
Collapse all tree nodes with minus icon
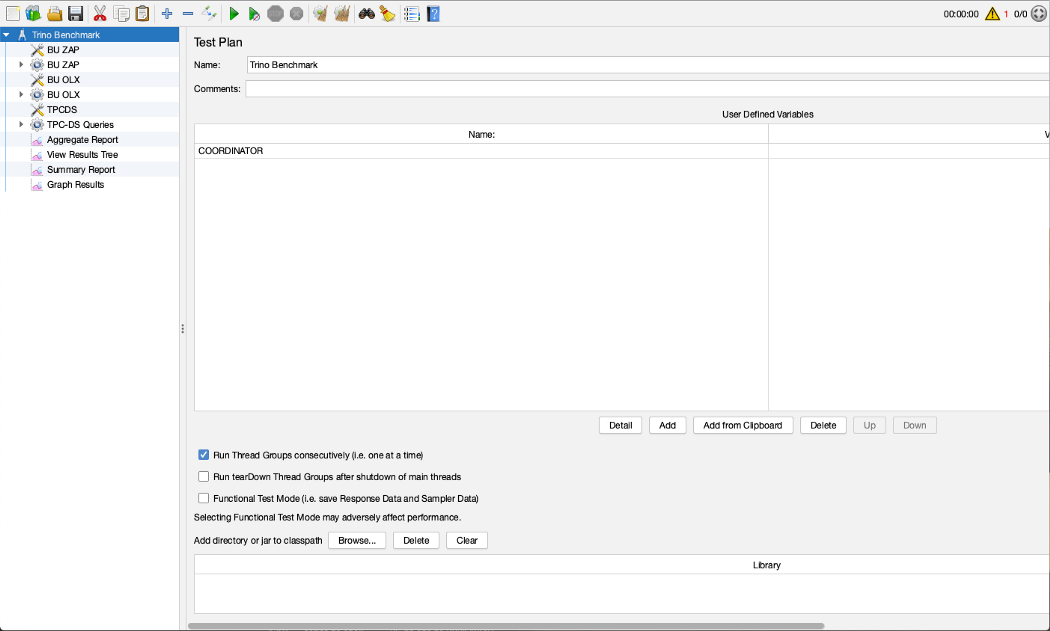(x=188, y=13)
